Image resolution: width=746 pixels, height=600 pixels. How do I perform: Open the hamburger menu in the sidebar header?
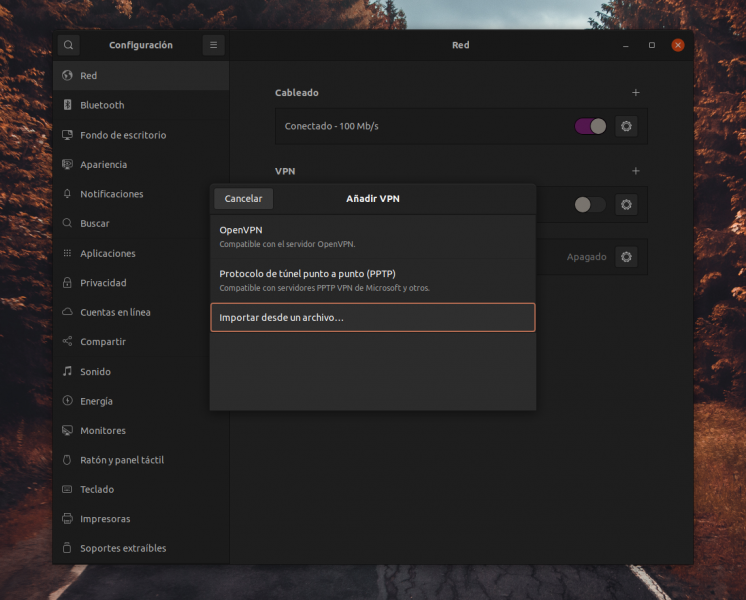coord(213,45)
